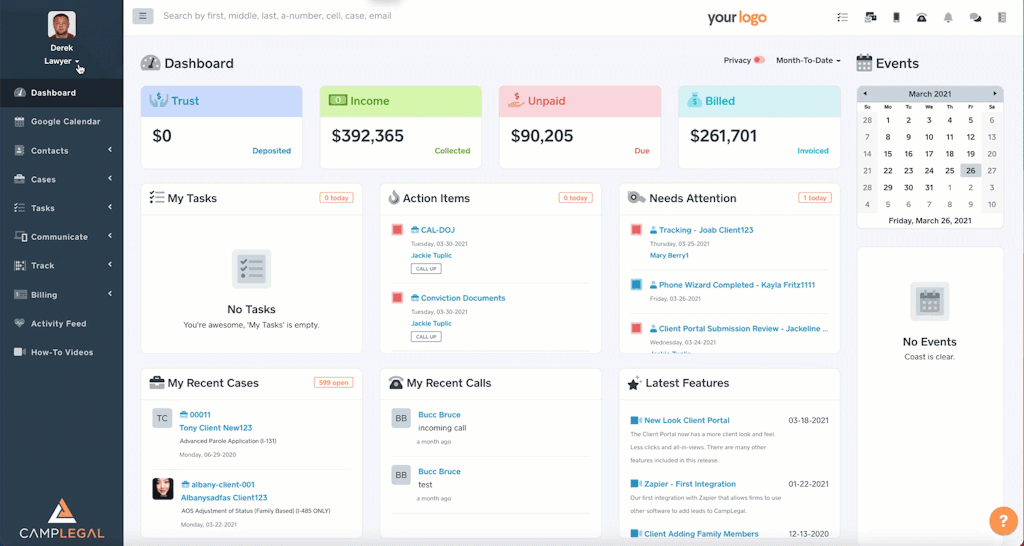Check the blue Phone Wizard Completed box

tap(636, 285)
